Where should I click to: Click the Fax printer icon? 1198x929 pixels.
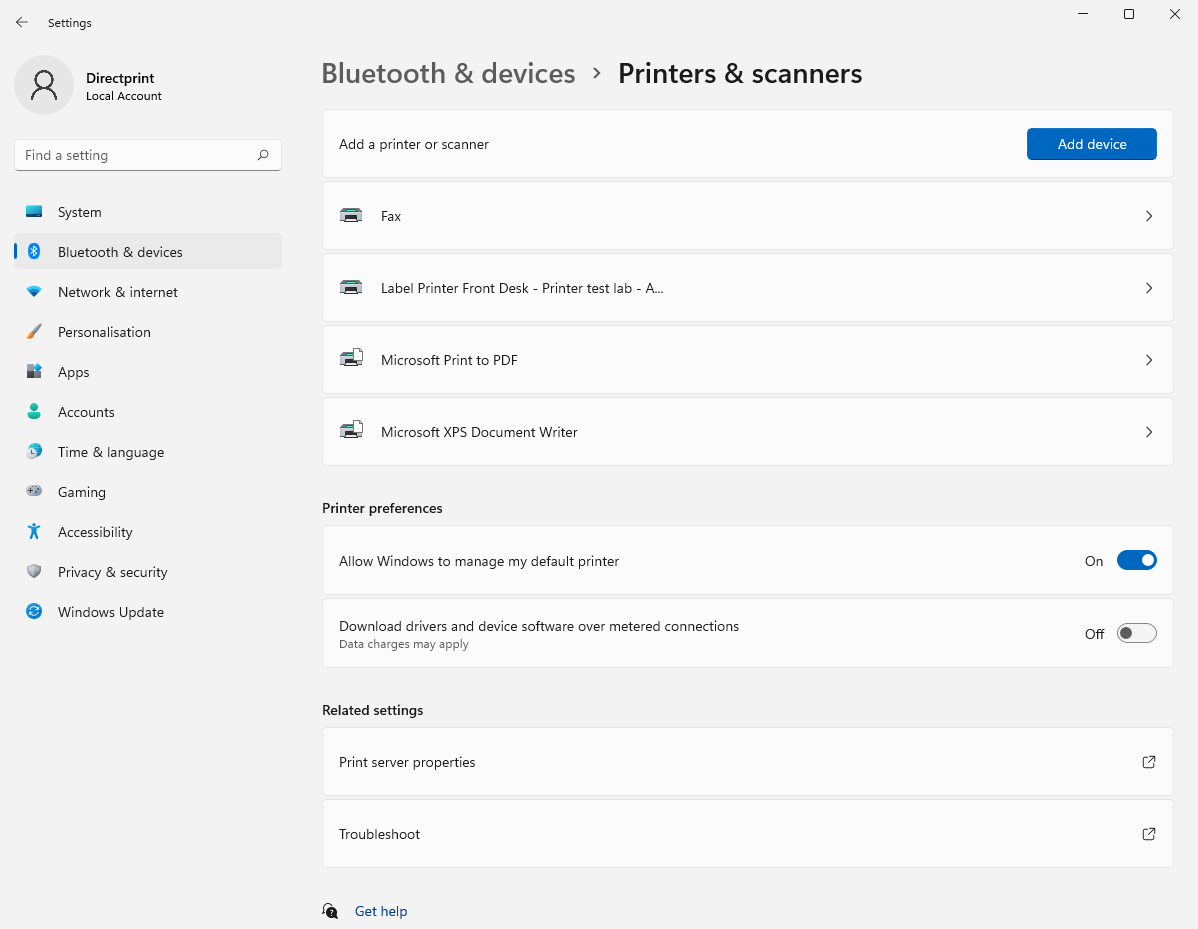coord(351,215)
